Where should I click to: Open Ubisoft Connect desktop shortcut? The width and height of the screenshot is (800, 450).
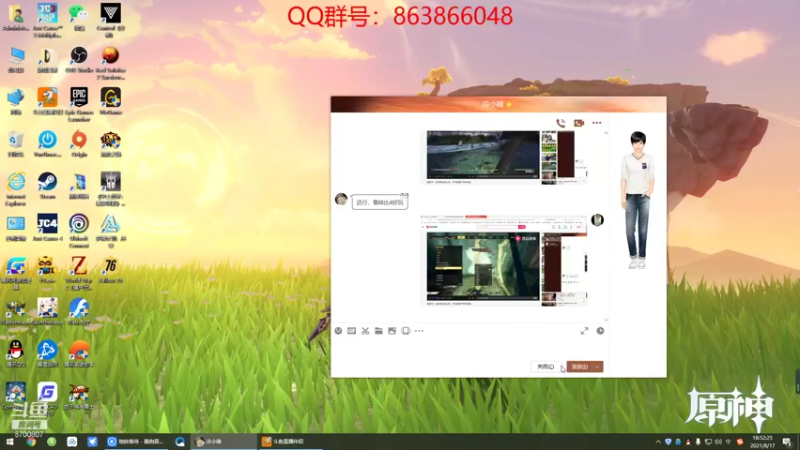(79, 231)
